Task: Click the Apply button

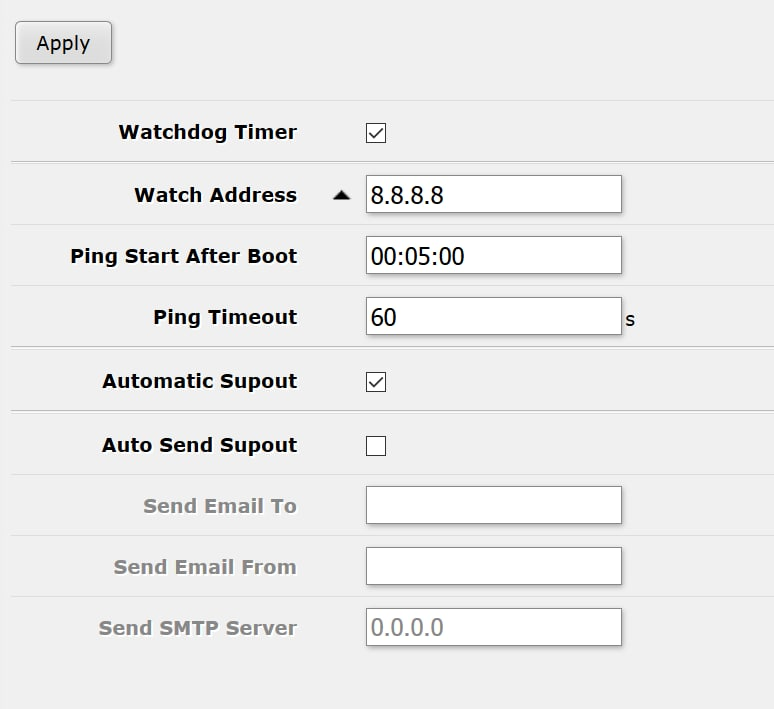Action: pyautogui.click(x=63, y=42)
